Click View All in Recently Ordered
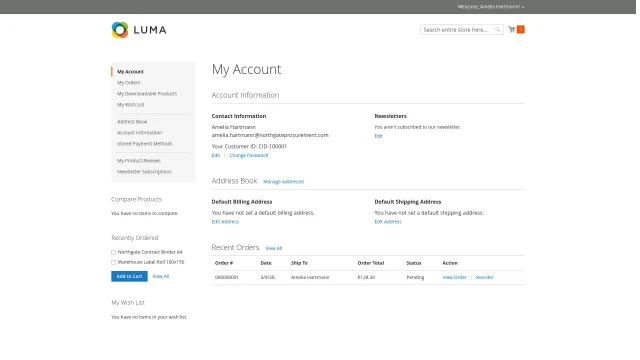This screenshot has height=360, width=640. pyautogui.click(x=160, y=276)
